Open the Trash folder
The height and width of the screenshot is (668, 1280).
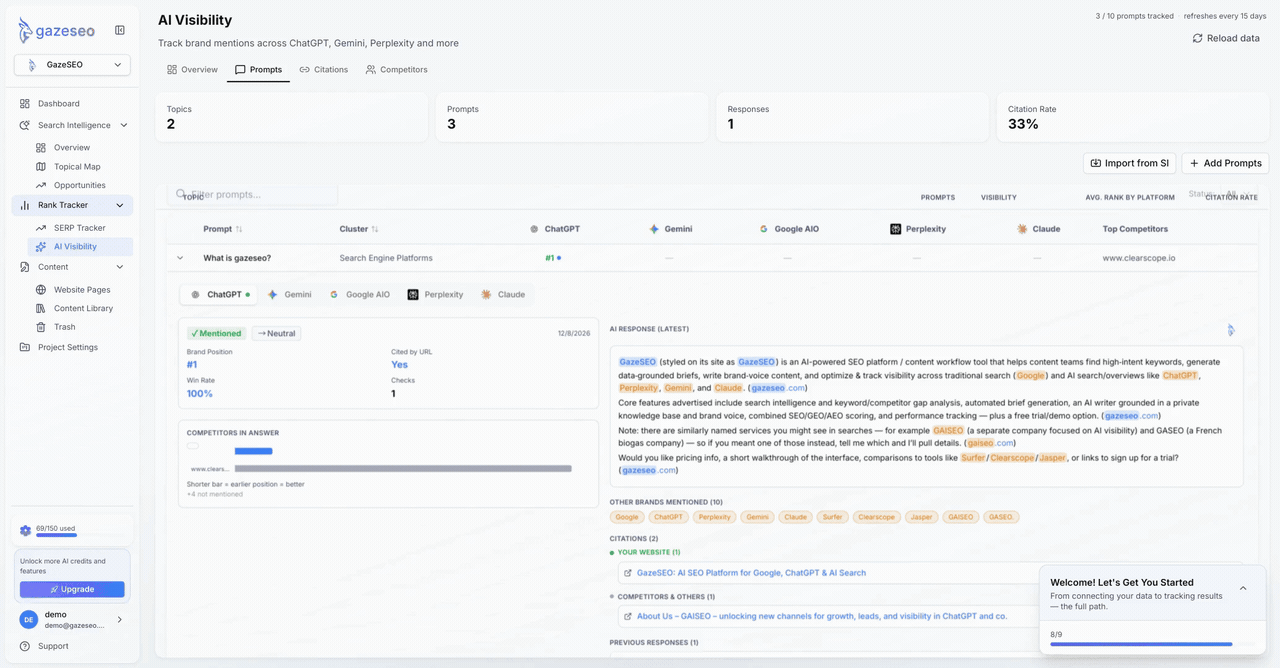click(64, 327)
